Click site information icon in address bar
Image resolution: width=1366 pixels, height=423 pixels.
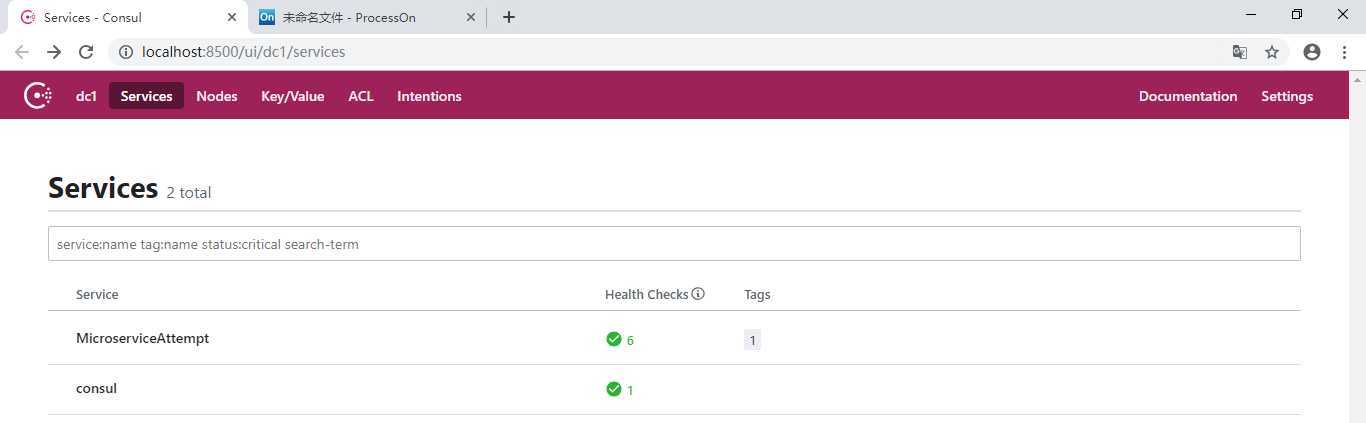tap(126, 52)
